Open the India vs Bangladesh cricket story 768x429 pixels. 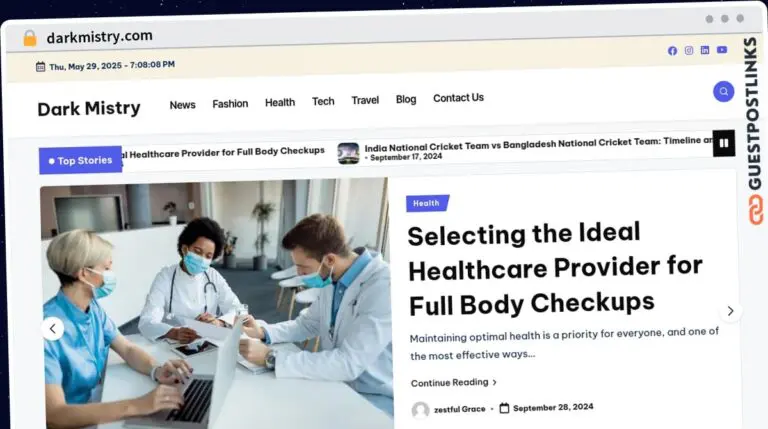coord(539,143)
